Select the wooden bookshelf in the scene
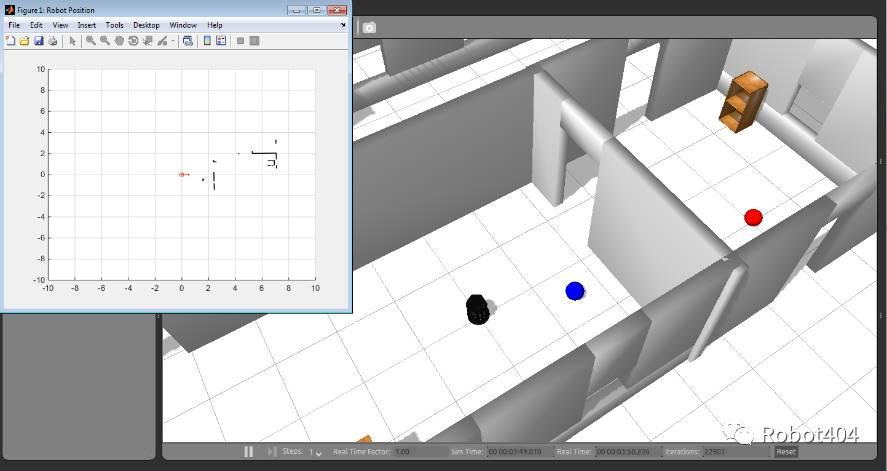Viewport: 887px width, 471px height. [743, 102]
